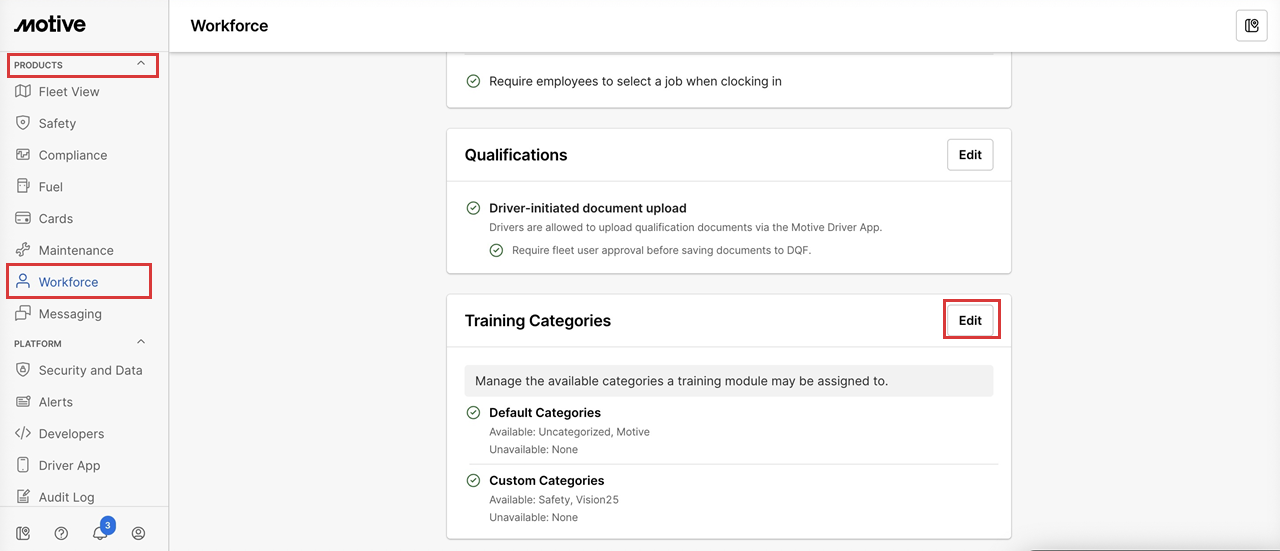Collapse the Platform section chevron
The image size is (1280, 551).
coord(141,342)
